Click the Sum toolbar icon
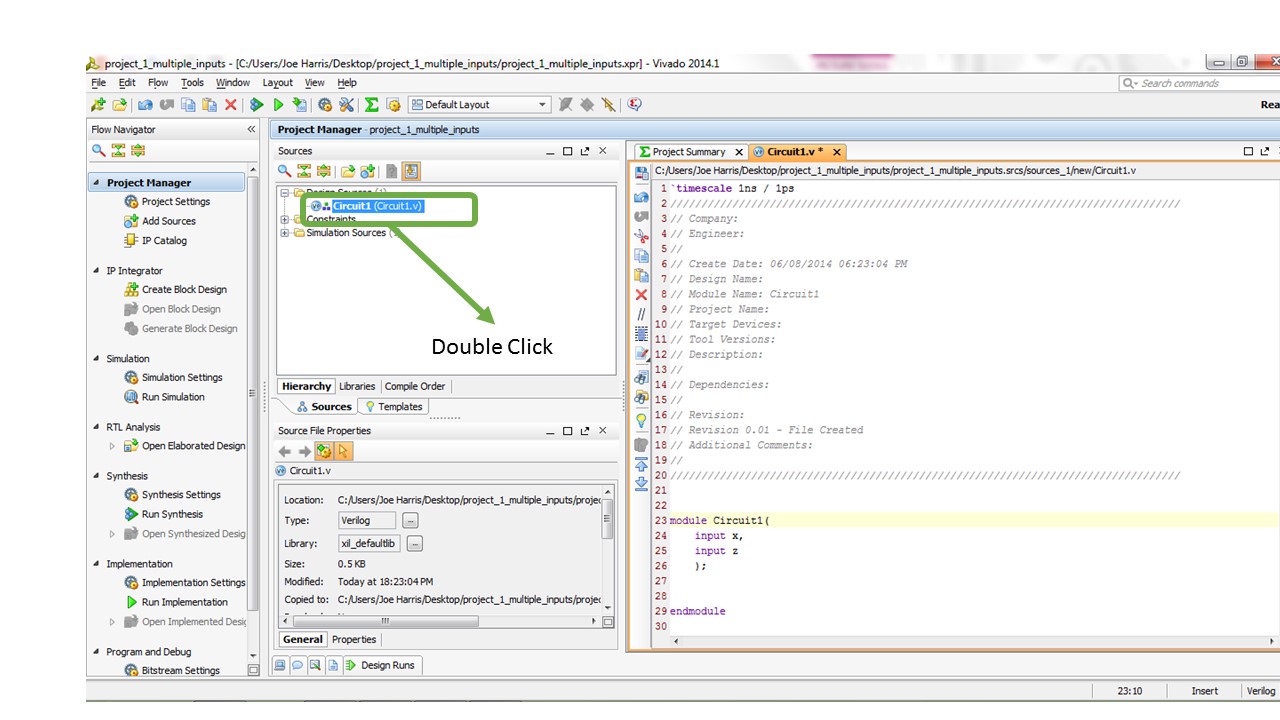This screenshot has width=1280, height=720. click(371, 104)
